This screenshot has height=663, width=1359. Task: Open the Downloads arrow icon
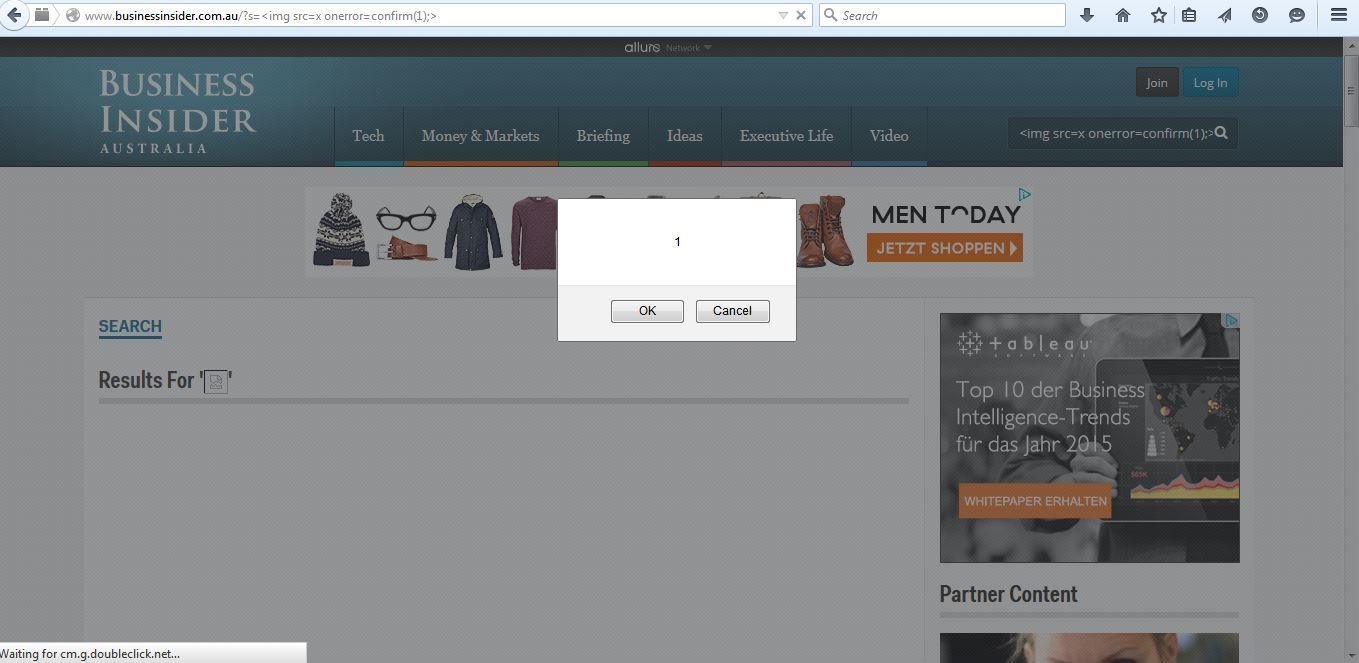(1087, 15)
